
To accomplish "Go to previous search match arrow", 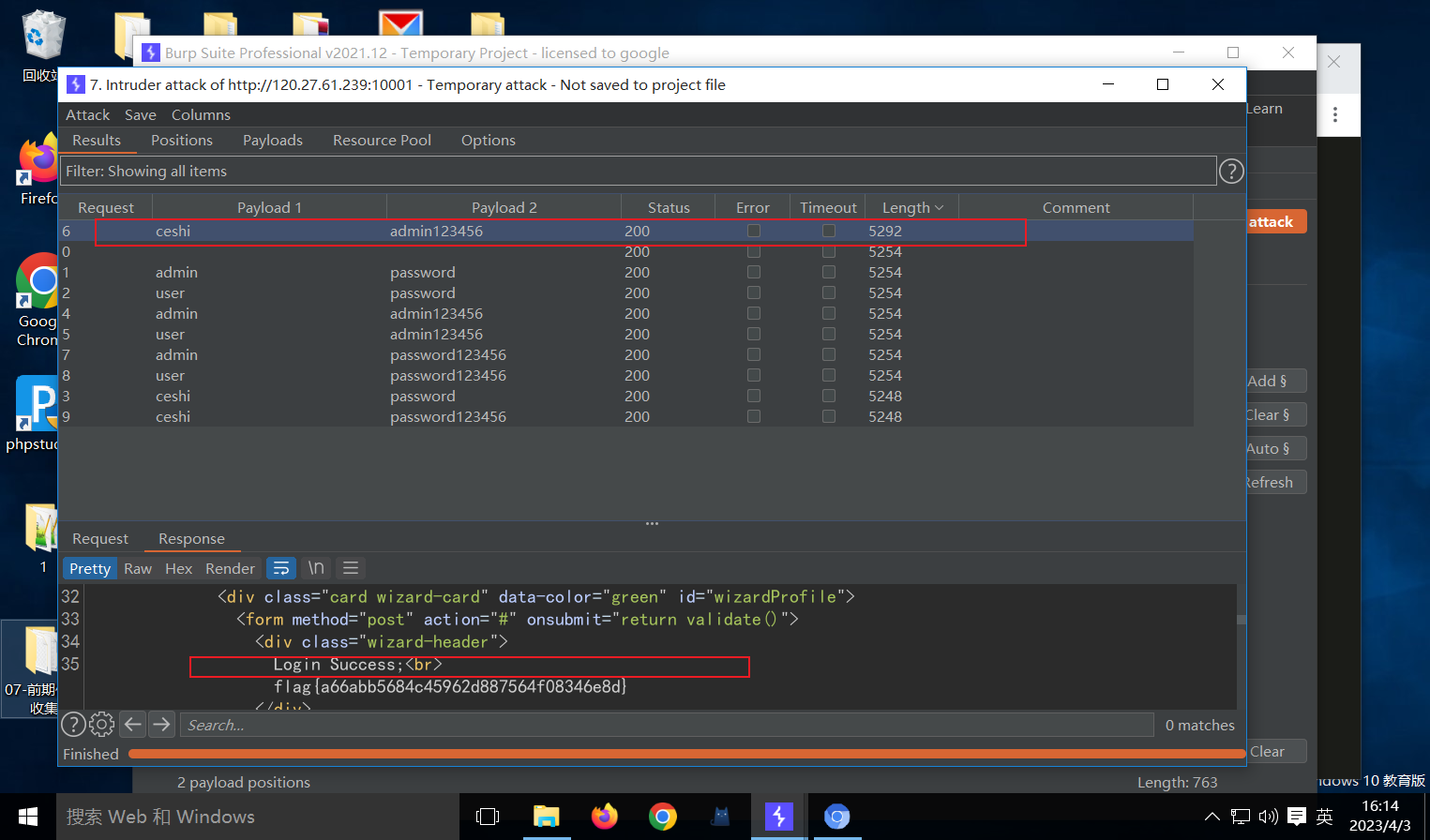I will pyautogui.click(x=133, y=724).
